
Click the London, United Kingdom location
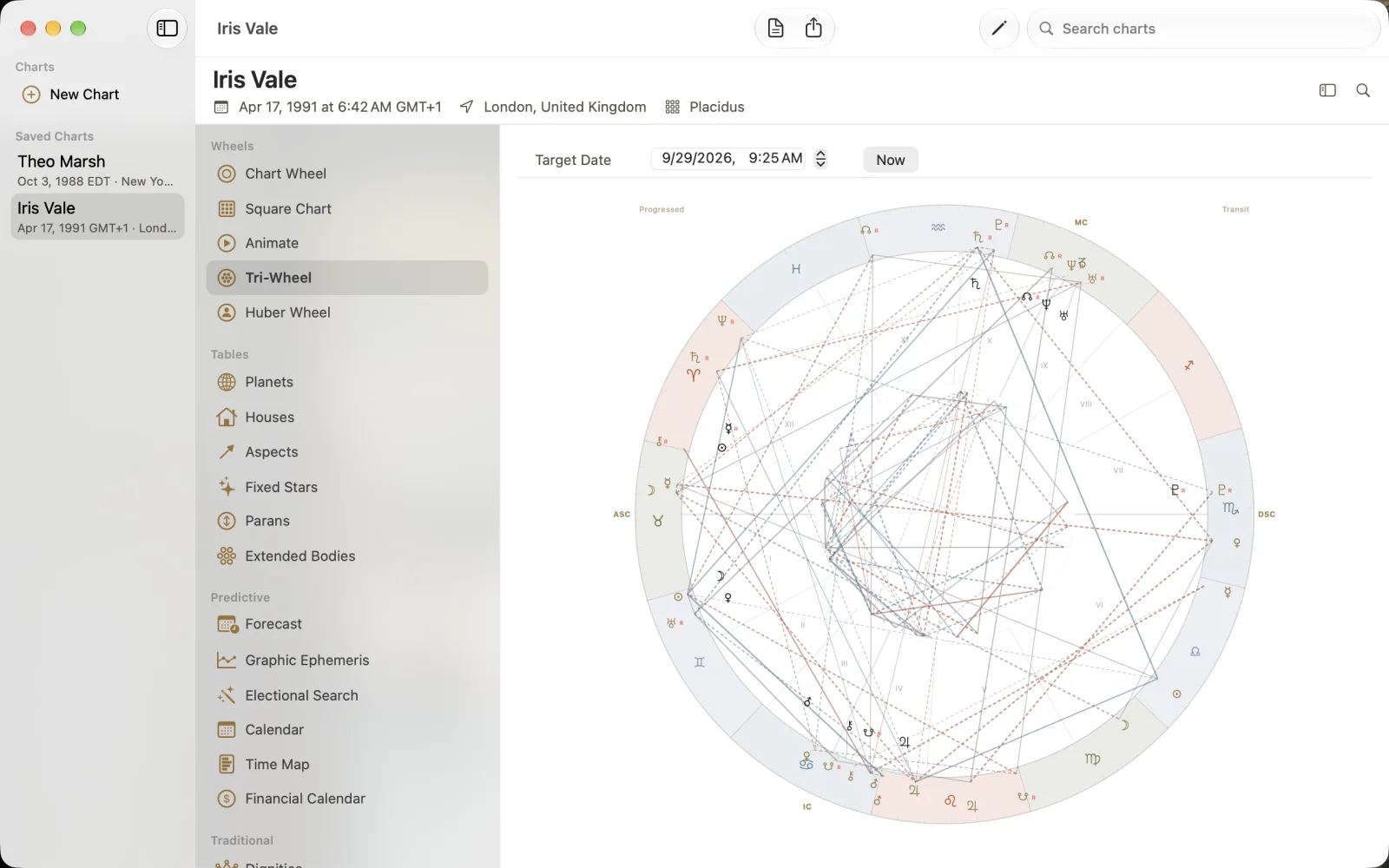(565, 107)
